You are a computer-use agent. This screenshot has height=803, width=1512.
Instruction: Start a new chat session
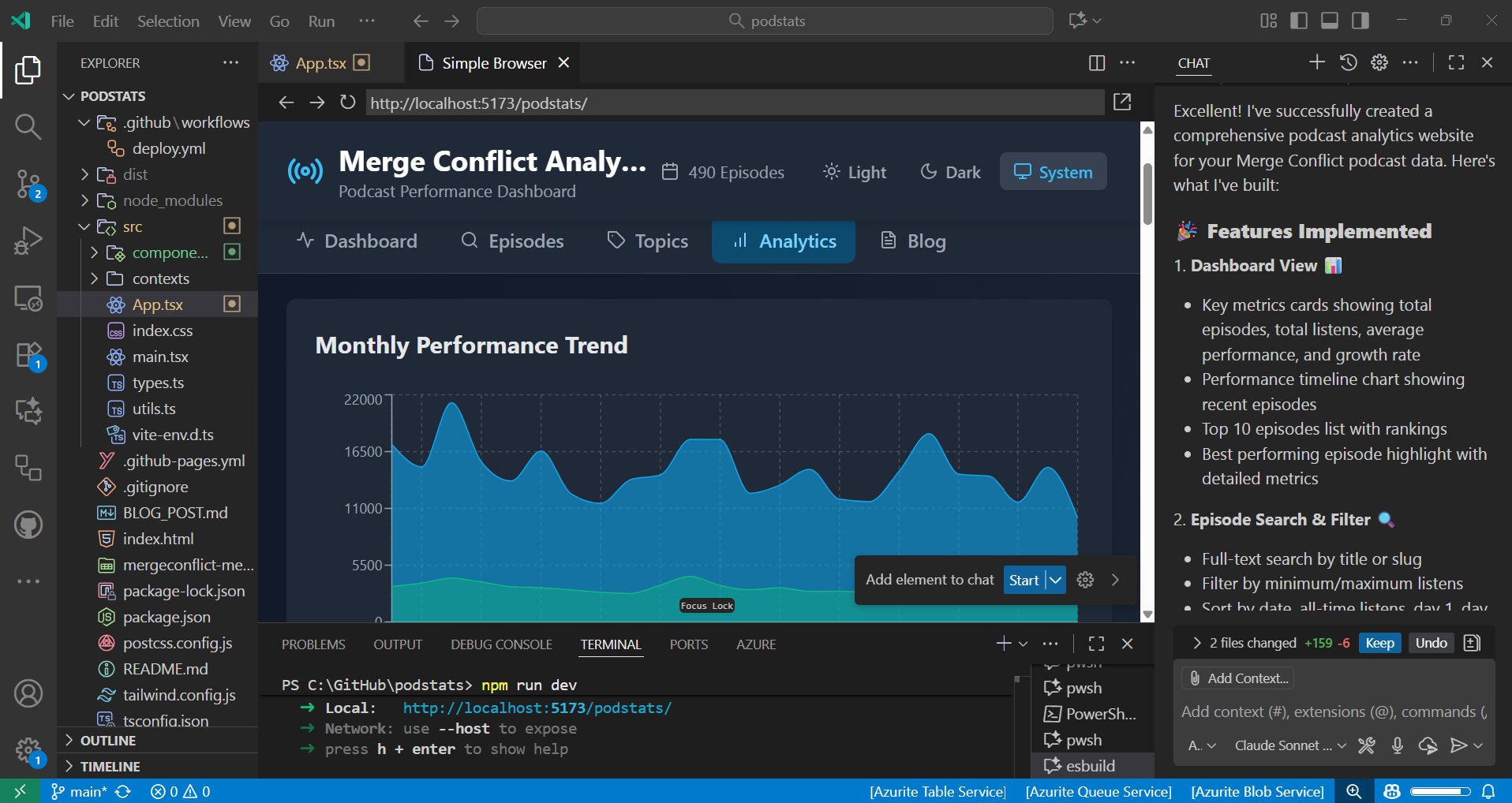coord(1316,62)
